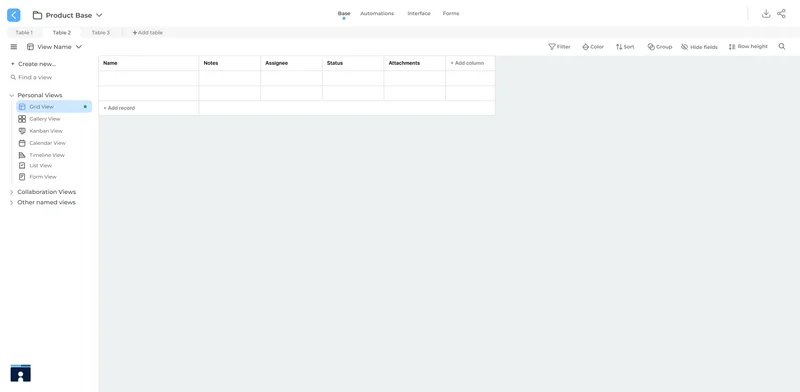
Task: Click Add table button
Action: click(147, 33)
